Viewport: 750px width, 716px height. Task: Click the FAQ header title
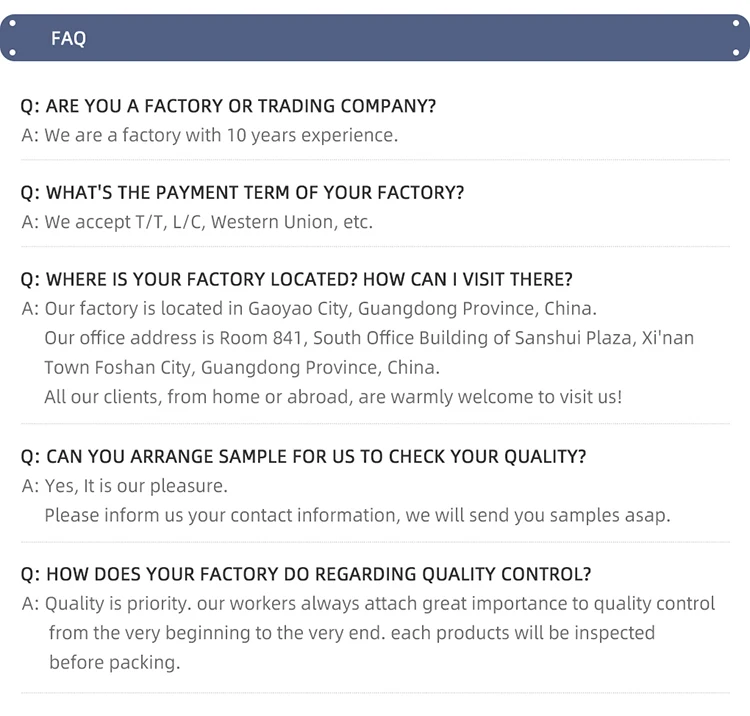68,38
